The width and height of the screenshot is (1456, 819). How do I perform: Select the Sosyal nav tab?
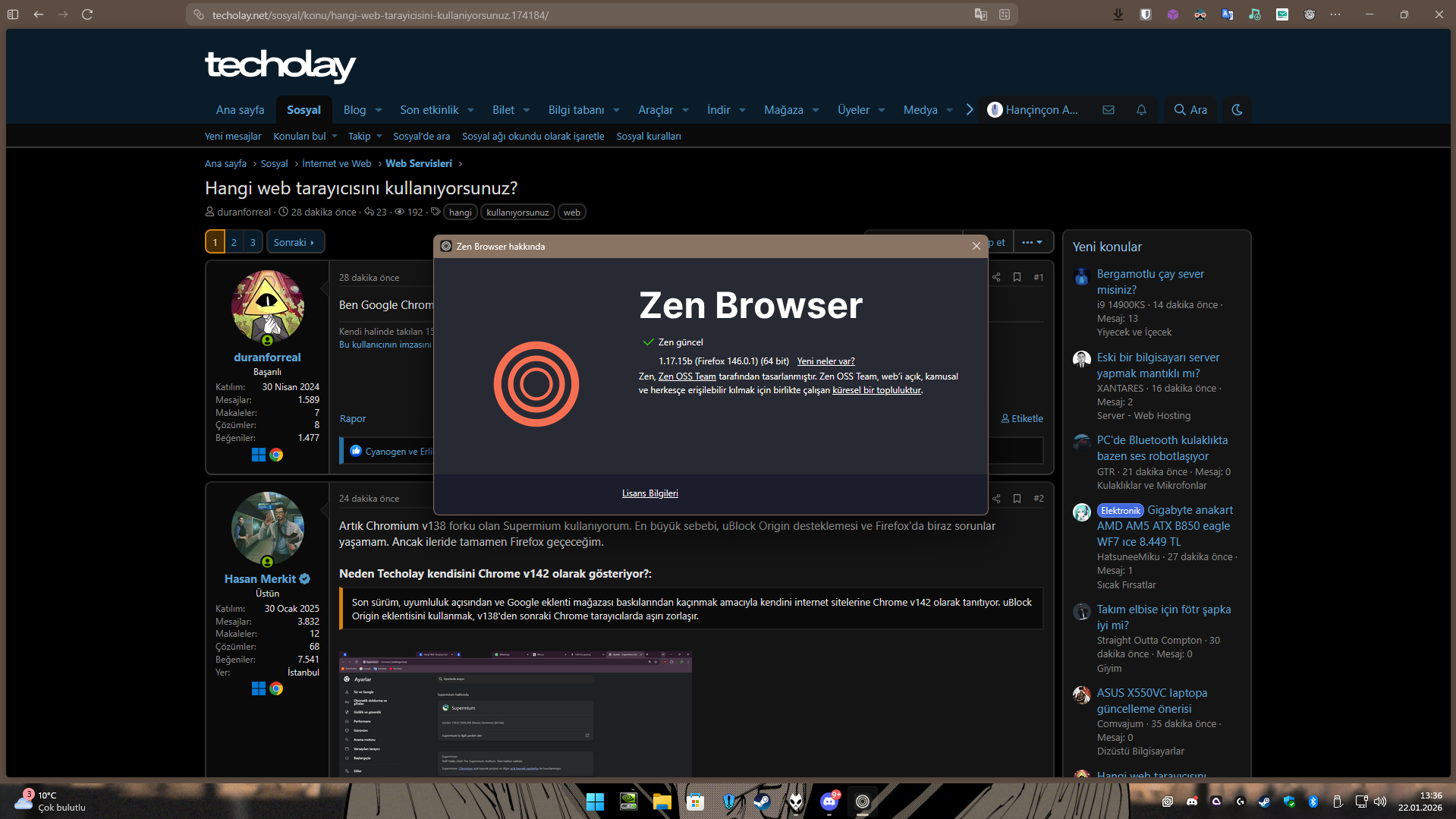click(303, 110)
